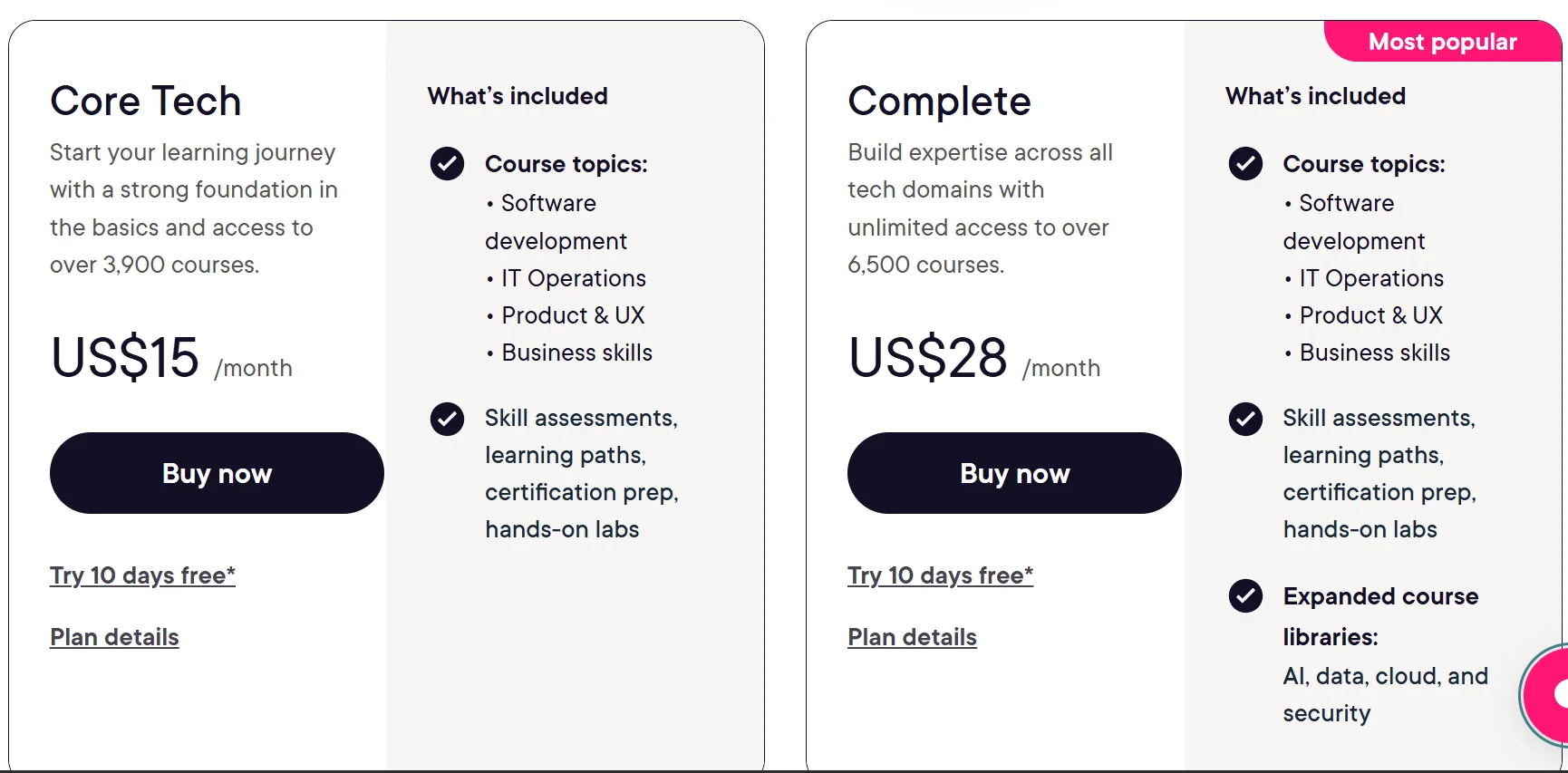This screenshot has width=1568, height=773.
Task: Click the Complete plan Course topics checkmark
Action: pyautogui.click(x=1245, y=164)
